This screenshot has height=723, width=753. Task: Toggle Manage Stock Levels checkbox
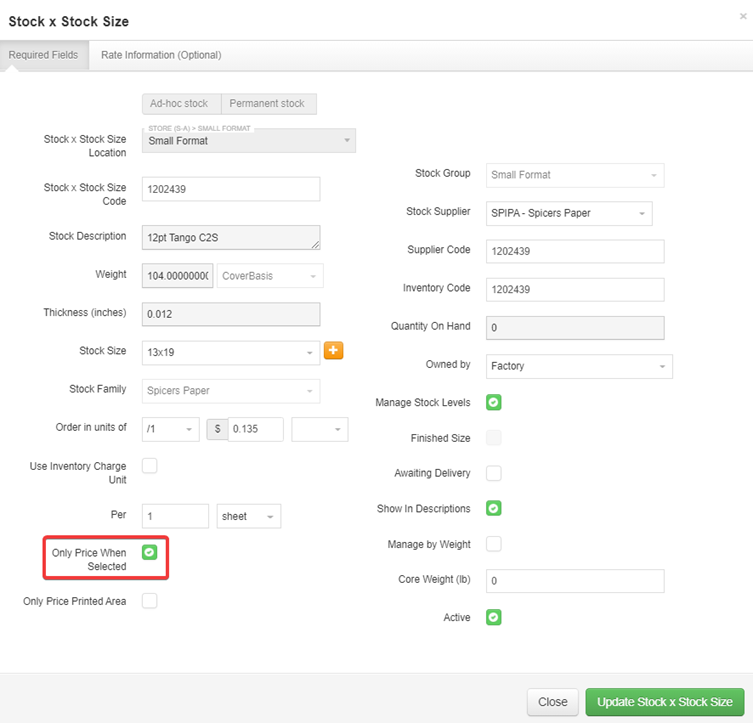click(x=493, y=403)
